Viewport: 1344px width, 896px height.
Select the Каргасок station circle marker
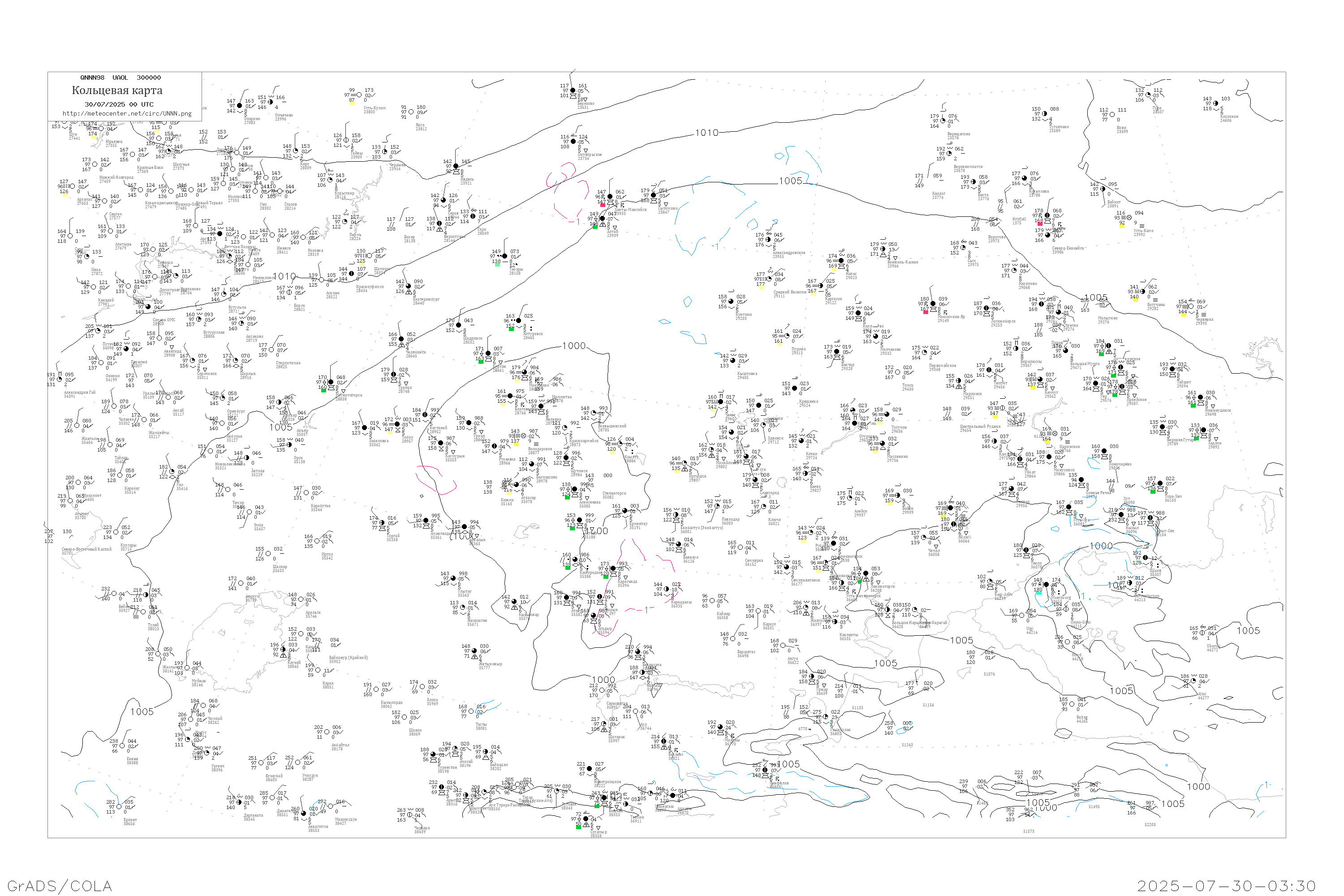click(x=821, y=286)
